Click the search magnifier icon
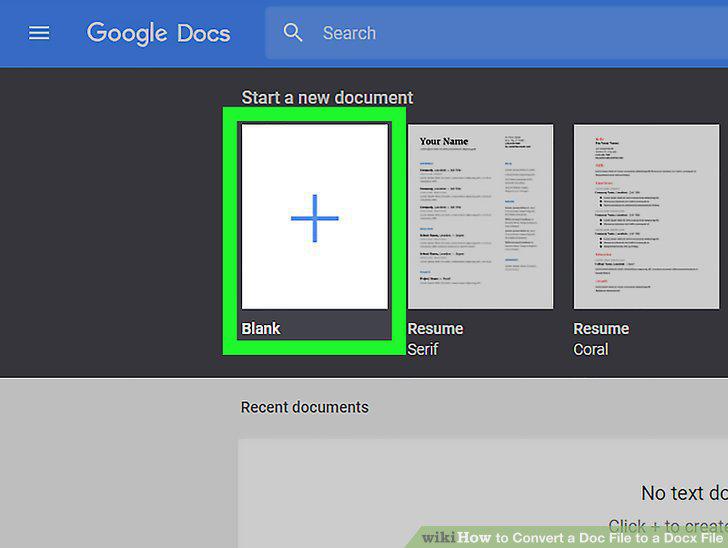Image resolution: width=728 pixels, height=548 pixels. 293,33
